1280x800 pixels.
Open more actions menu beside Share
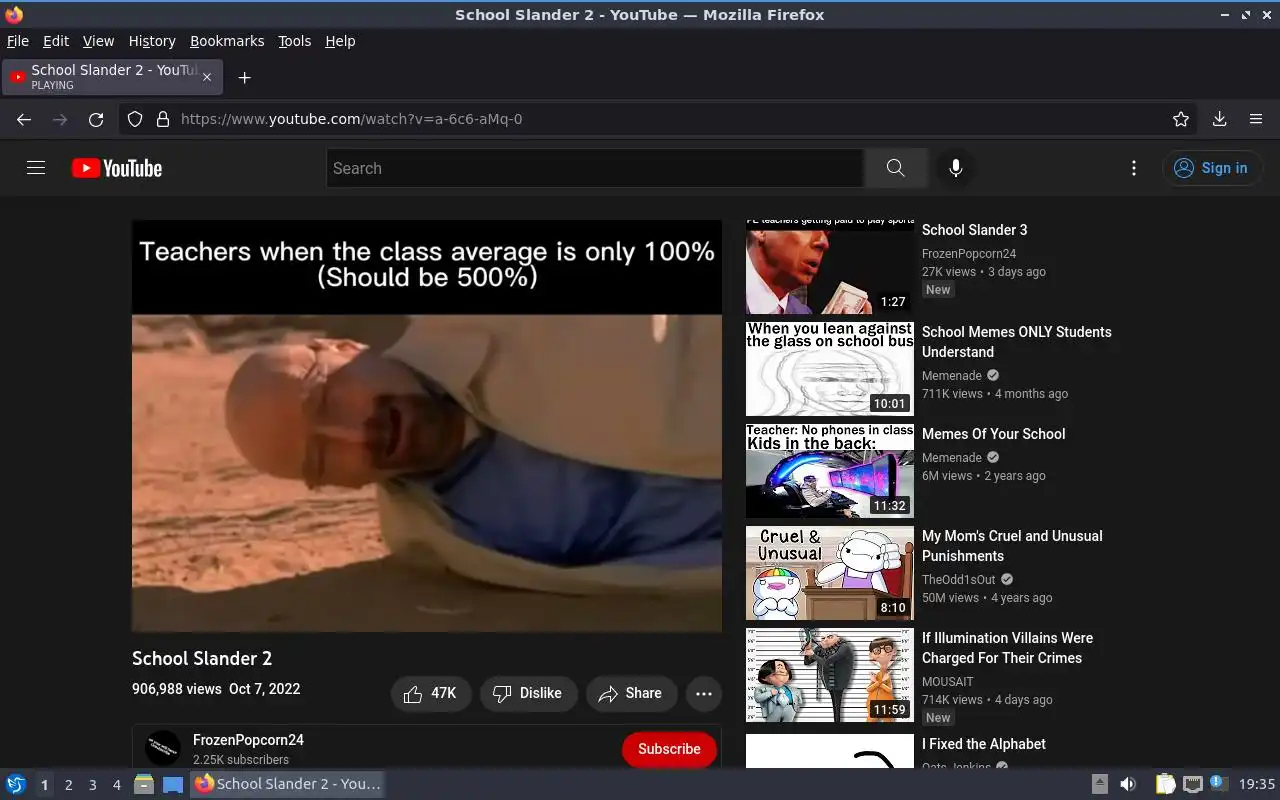pos(703,693)
